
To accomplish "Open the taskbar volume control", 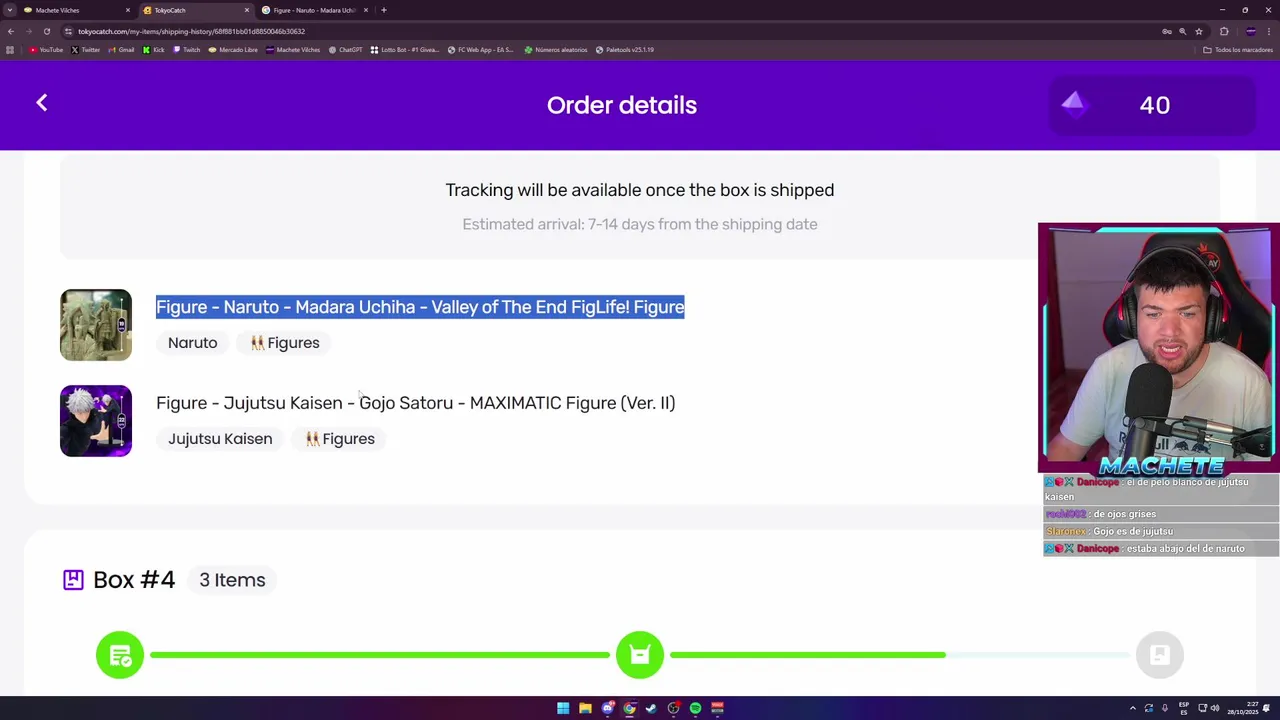I will tap(1215, 708).
